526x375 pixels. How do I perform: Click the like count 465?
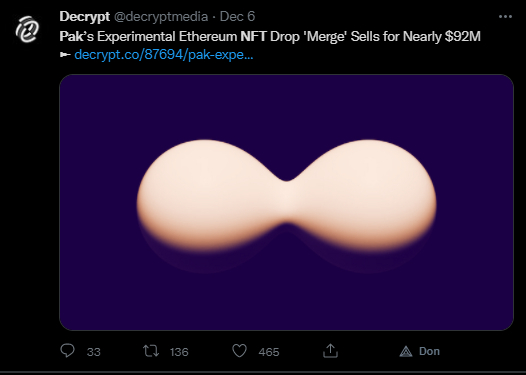[269, 352]
